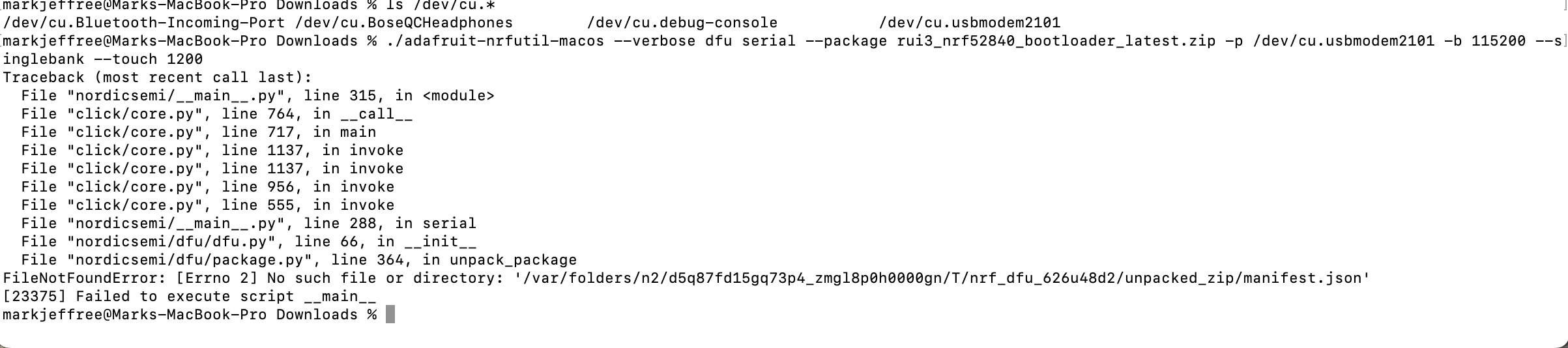The image size is (1568, 348).
Task: Click the Traceback (most recent call last) line
Action: click(x=157, y=78)
